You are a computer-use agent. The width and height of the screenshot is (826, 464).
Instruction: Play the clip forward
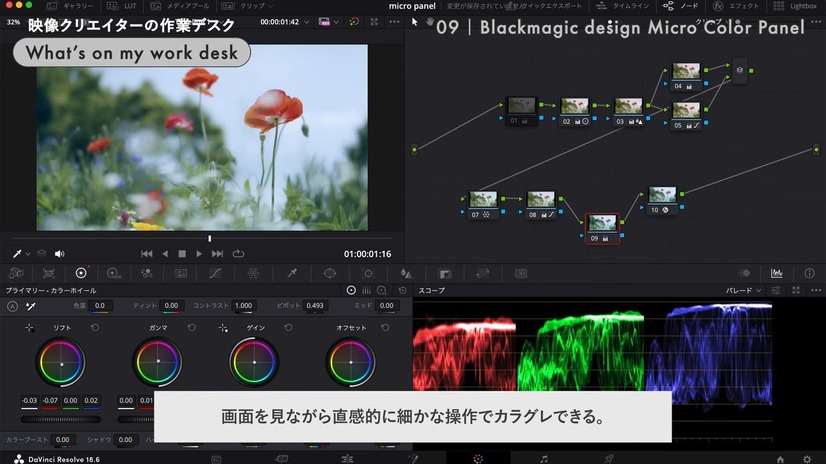point(199,254)
